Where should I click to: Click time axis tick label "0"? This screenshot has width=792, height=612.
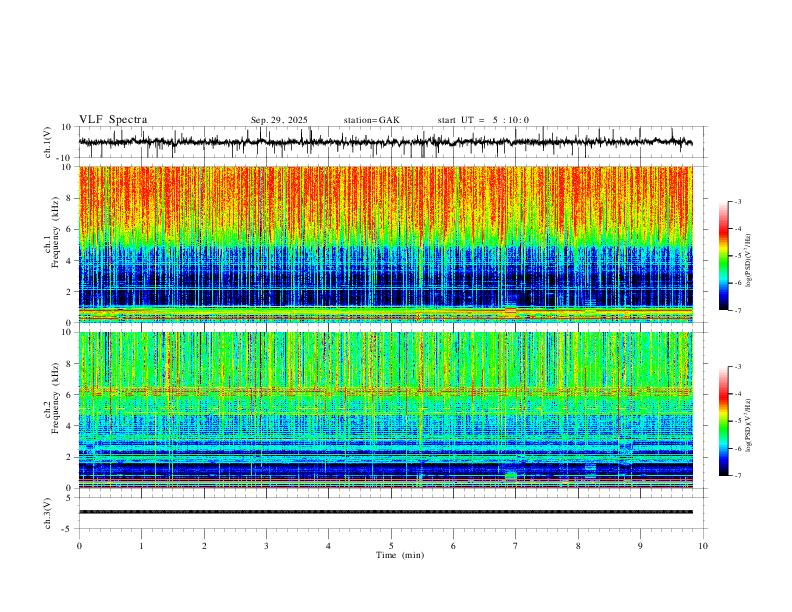pyautogui.click(x=79, y=546)
